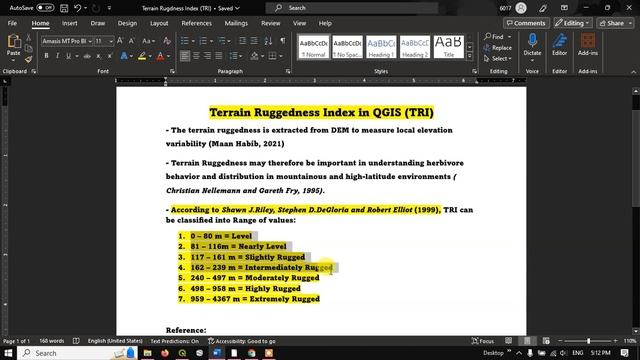The width and height of the screenshot is (640, 360).
Task: Switch to the Review tab
Action: tap(271, 23)
